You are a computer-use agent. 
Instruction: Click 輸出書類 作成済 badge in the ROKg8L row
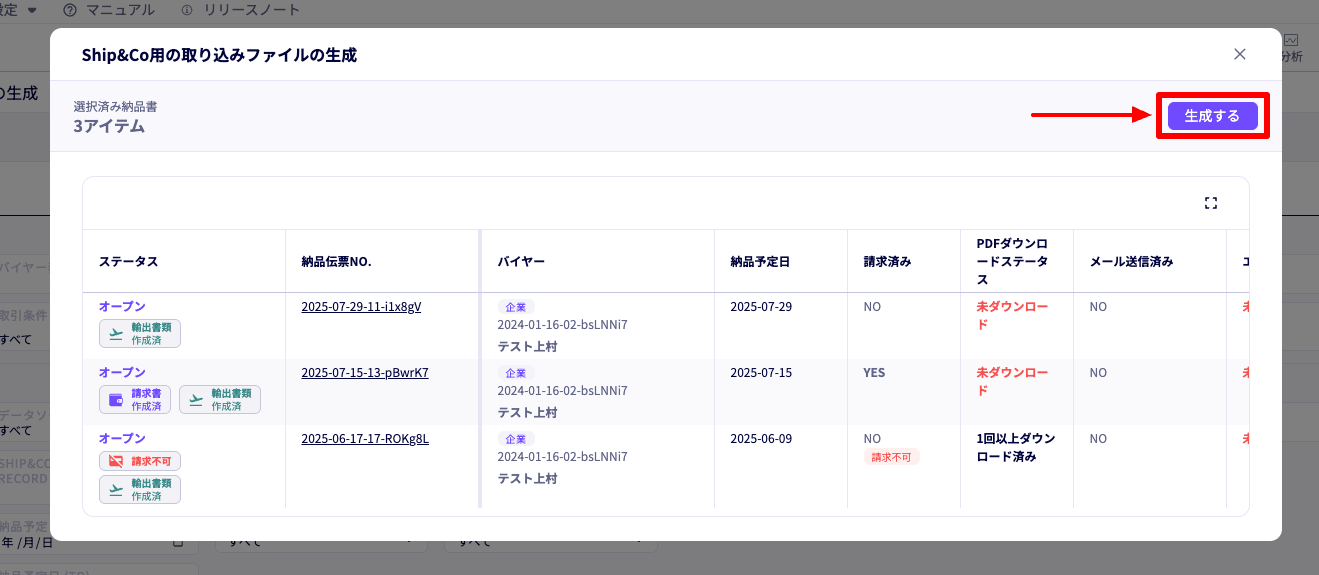pos(140,489)
